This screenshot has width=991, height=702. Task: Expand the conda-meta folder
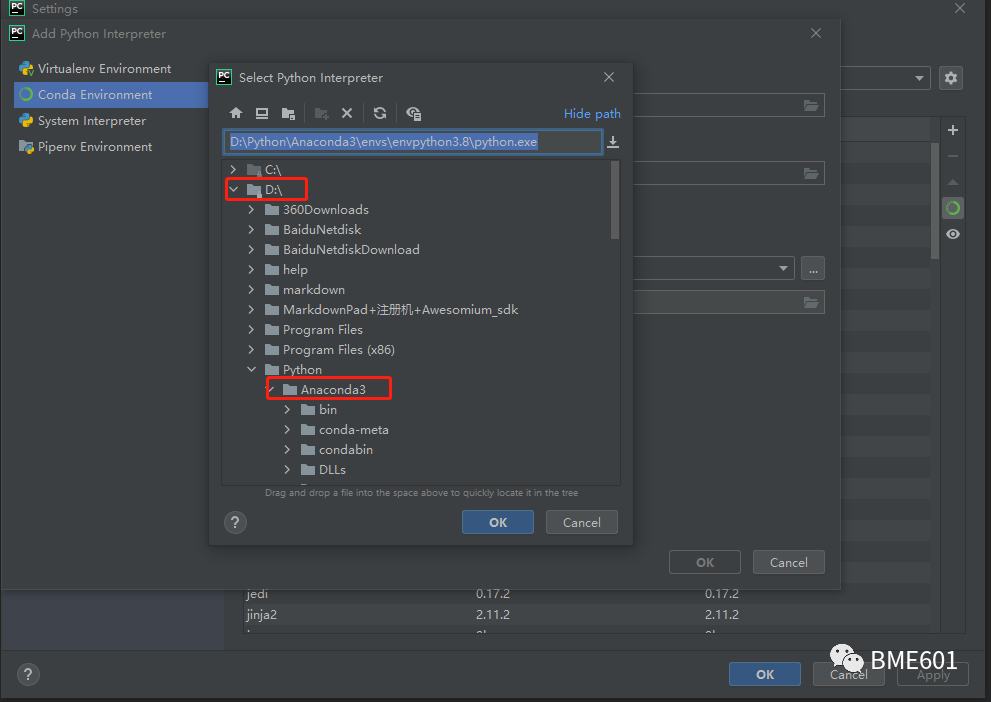(x=287, y=430)
